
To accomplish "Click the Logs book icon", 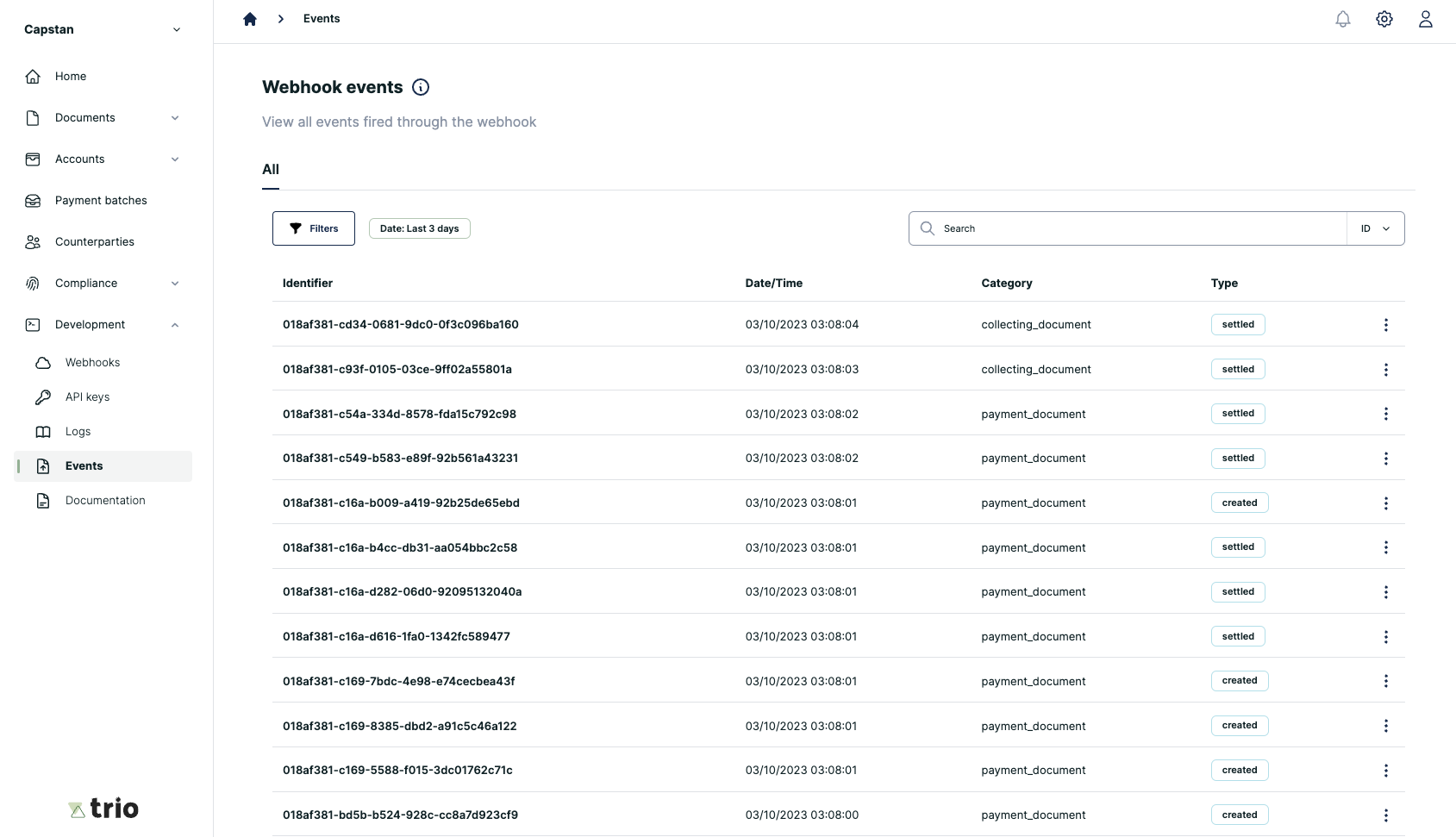I will (x=43, y=432).
